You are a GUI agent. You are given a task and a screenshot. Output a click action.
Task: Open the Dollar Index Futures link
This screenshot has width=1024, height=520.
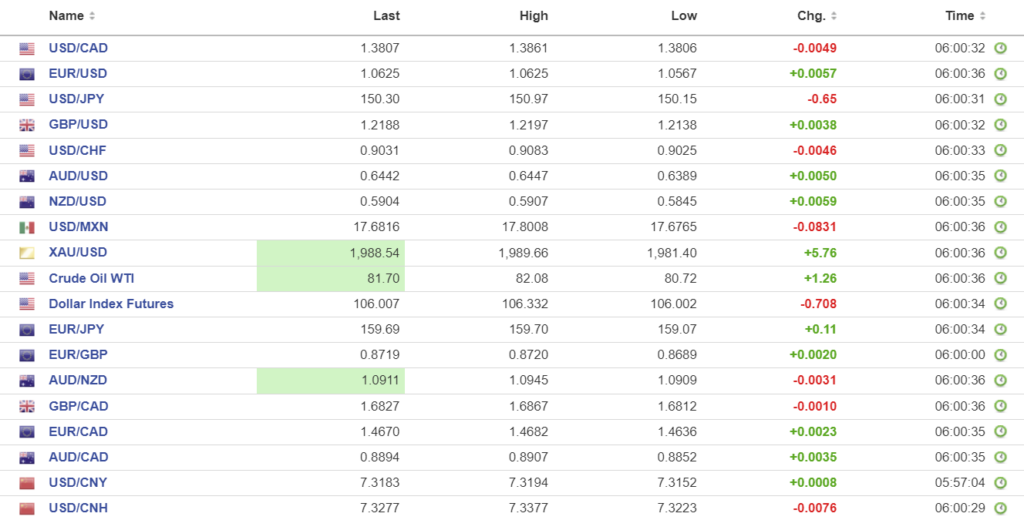111,304
